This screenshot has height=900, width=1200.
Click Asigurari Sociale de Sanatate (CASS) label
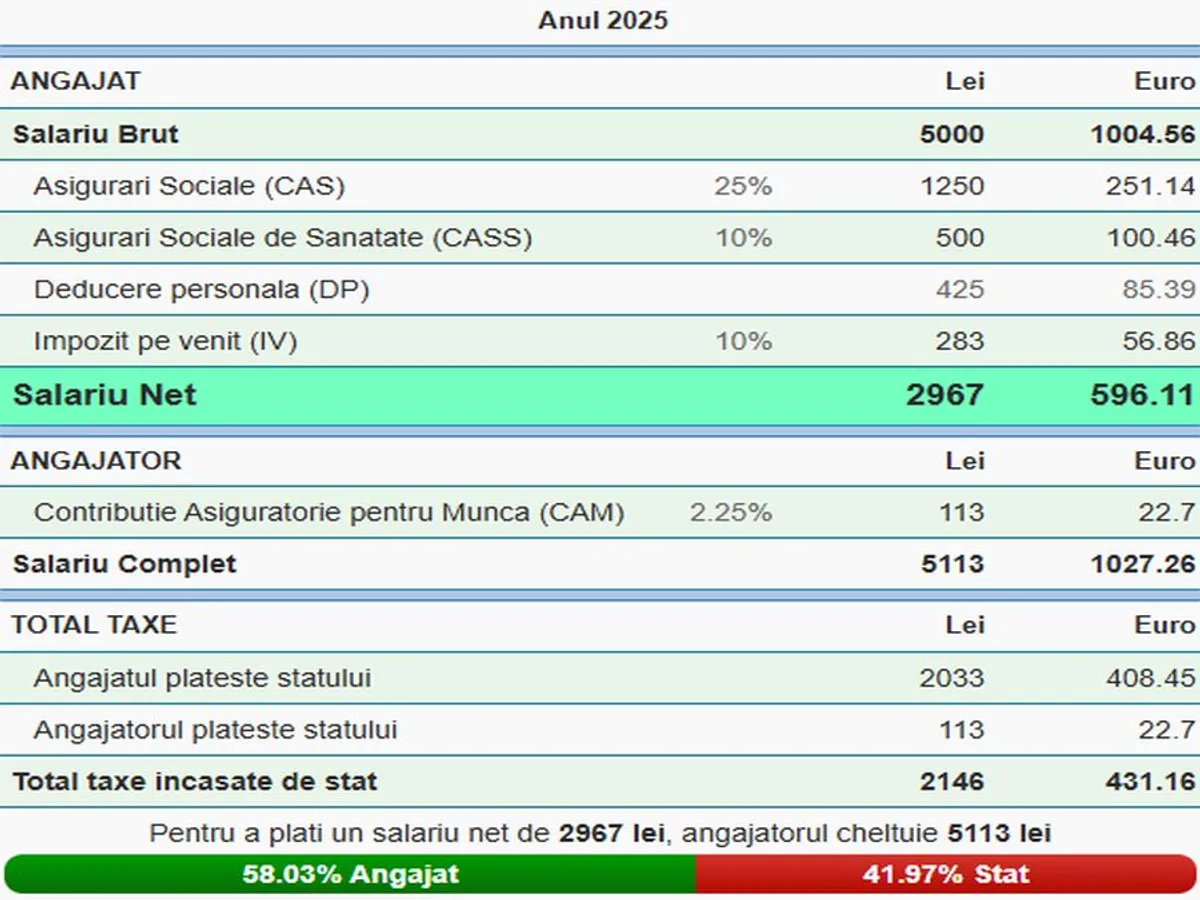(x=282, y=238)
